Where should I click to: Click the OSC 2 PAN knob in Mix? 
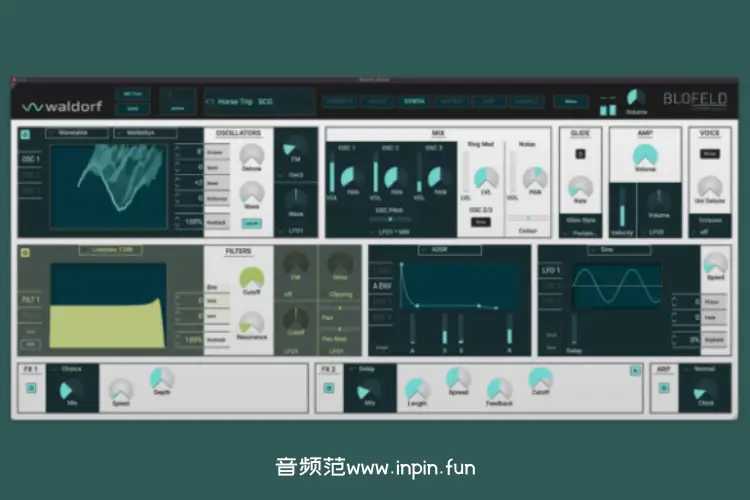pos(396,177)
